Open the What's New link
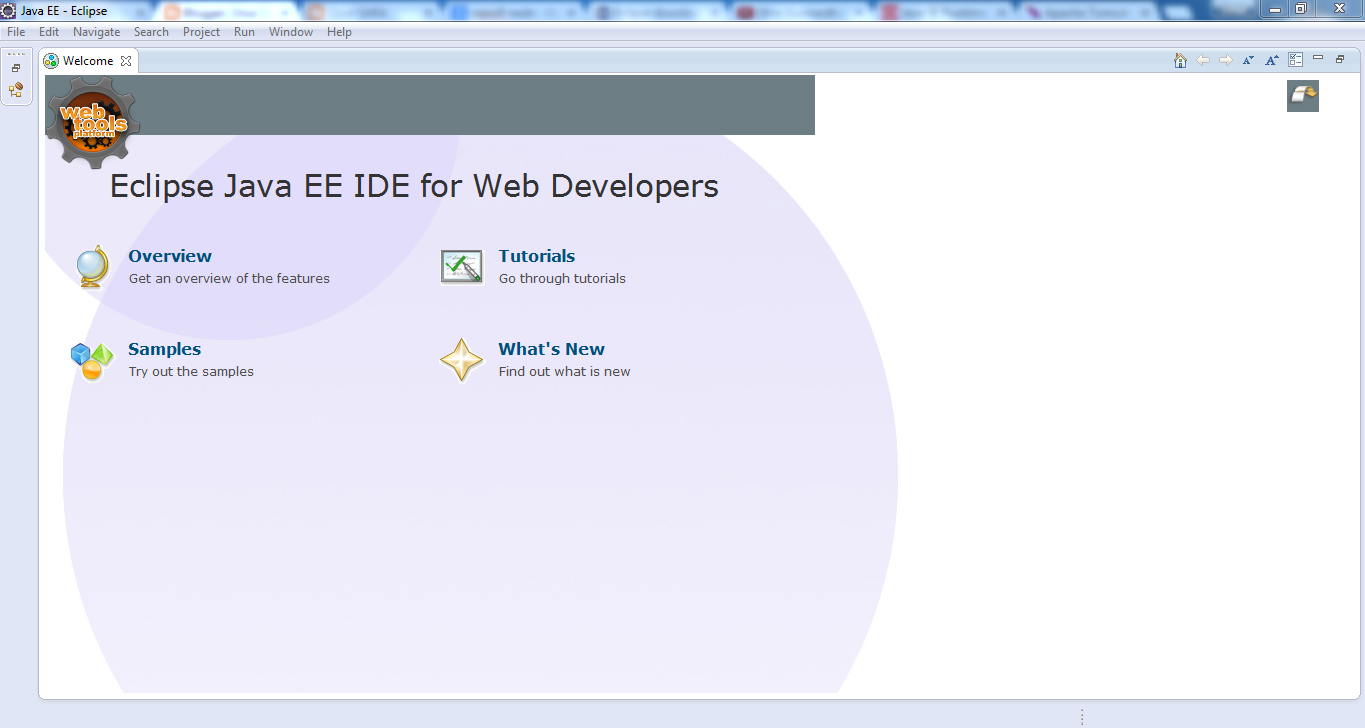Image resolution: width=1365 pixels, height=728 pixels. 552,349
